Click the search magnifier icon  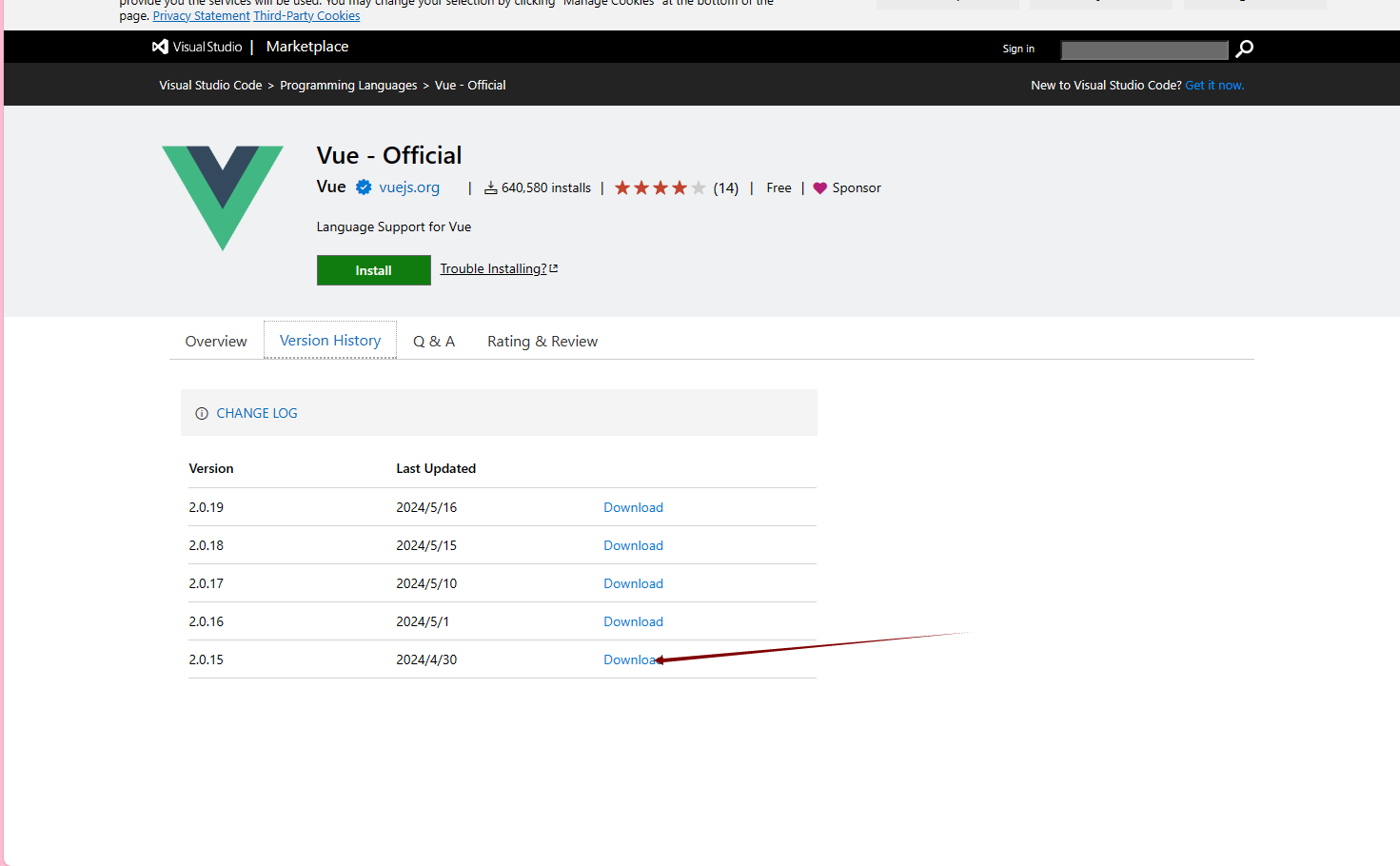[x=1244, y=49]
